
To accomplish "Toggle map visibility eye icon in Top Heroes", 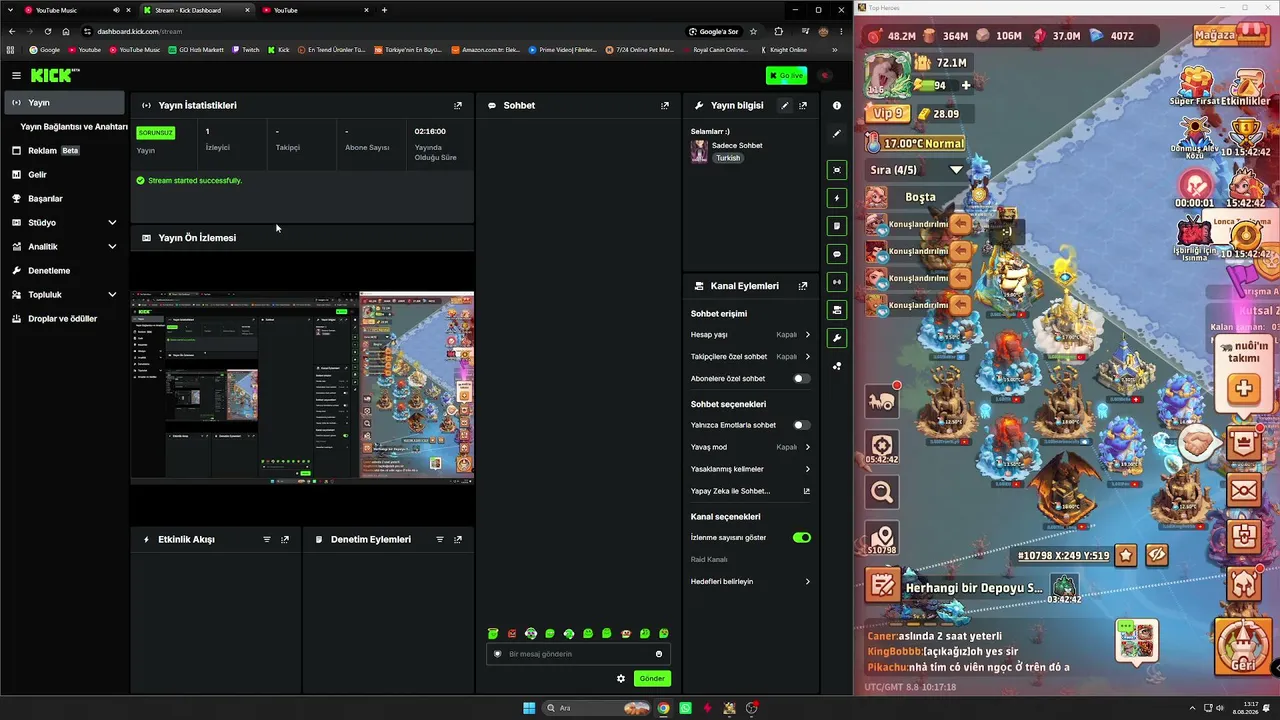I will pyautogui.click(x=1157, y=555).
